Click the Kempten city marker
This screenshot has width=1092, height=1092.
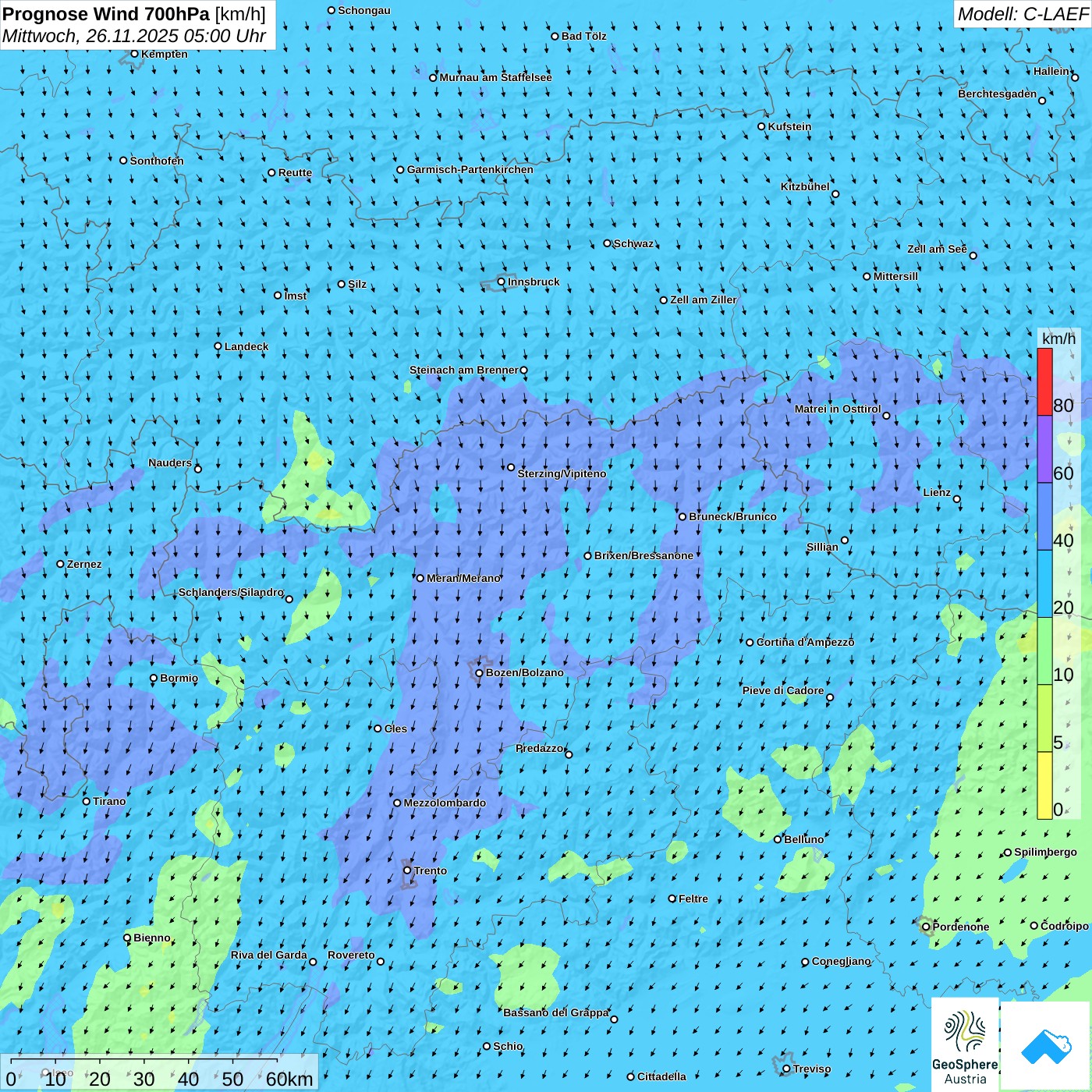click(134, 54)
